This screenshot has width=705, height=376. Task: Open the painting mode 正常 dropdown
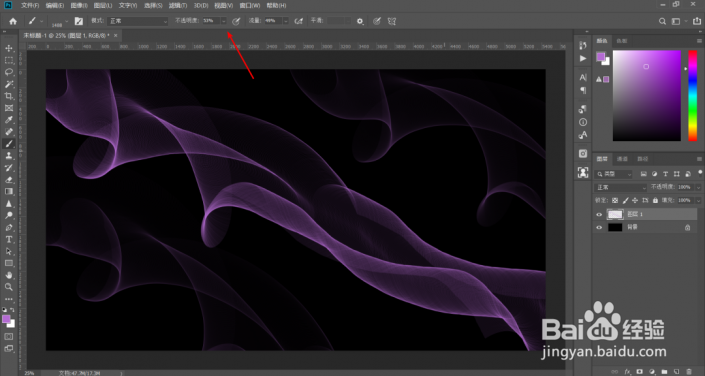coord(138,21)
